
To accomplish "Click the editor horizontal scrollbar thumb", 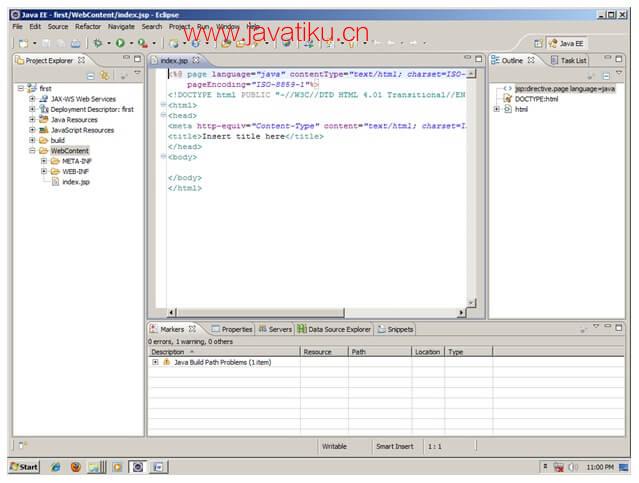I will click(x=260, y=312).
